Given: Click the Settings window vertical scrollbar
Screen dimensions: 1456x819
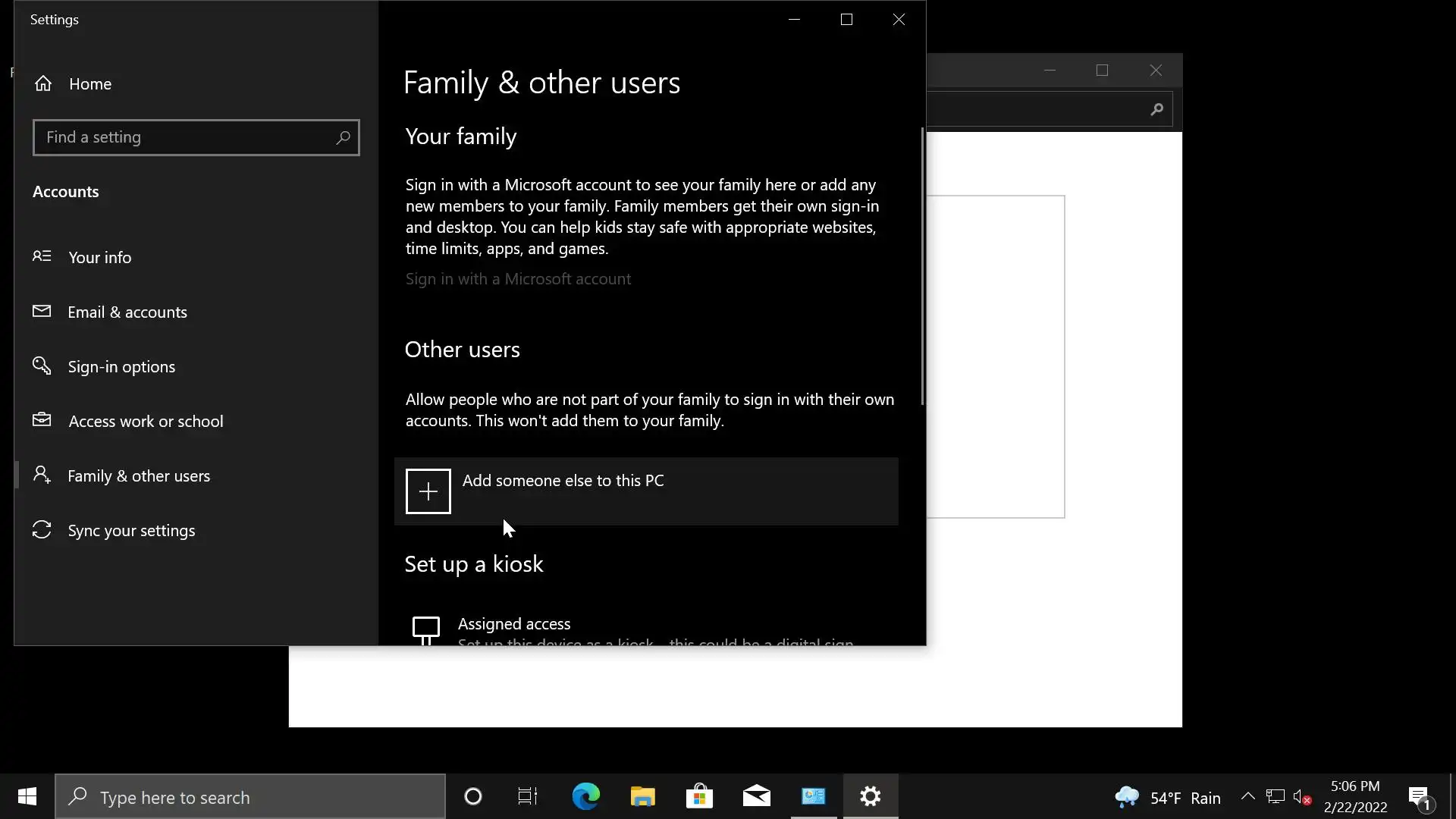Looking at the screenshot, I should [x=922, y=265].
